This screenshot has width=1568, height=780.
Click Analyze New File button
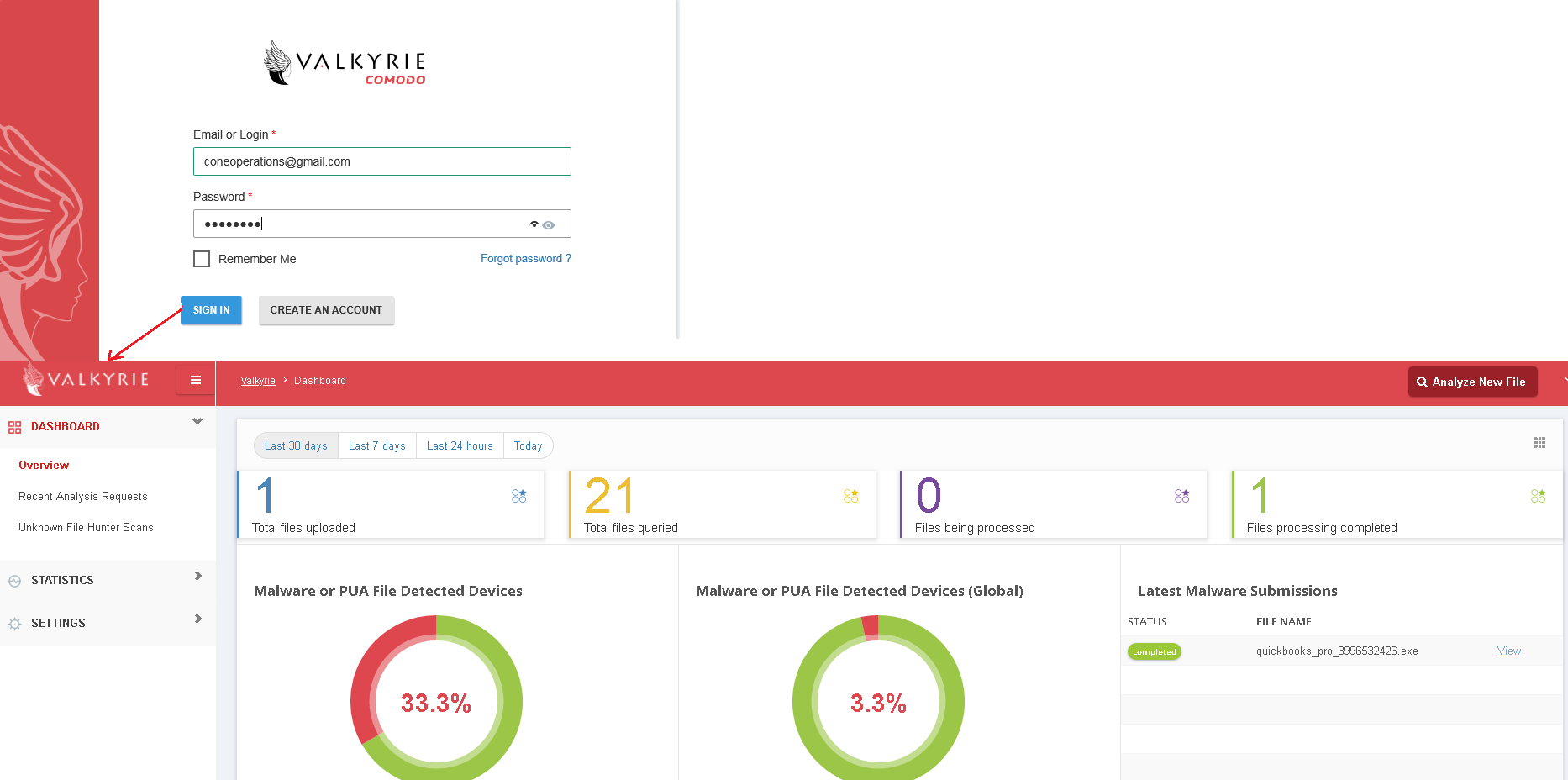[x=1472, y=382]
